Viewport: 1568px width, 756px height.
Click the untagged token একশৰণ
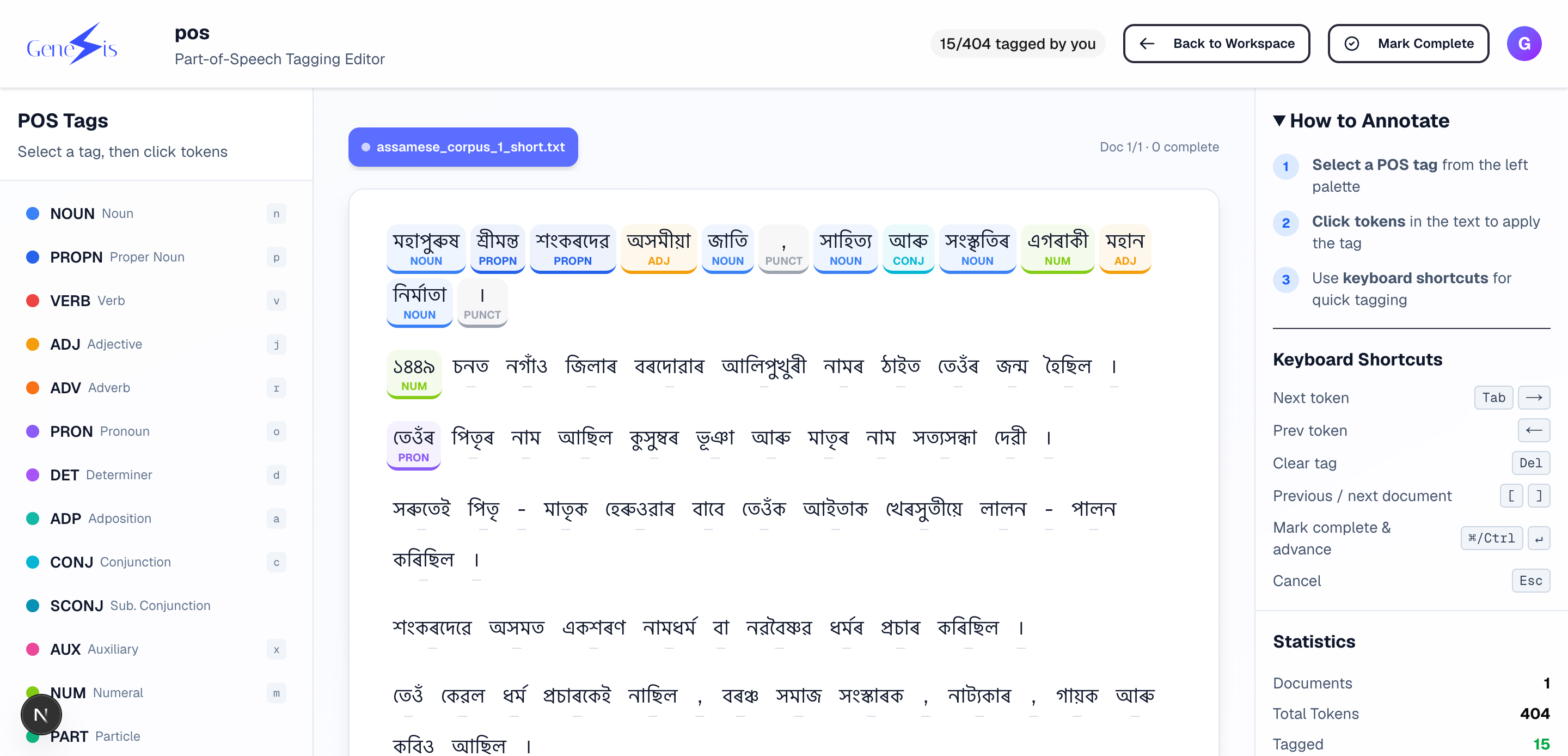coord(593,629)
